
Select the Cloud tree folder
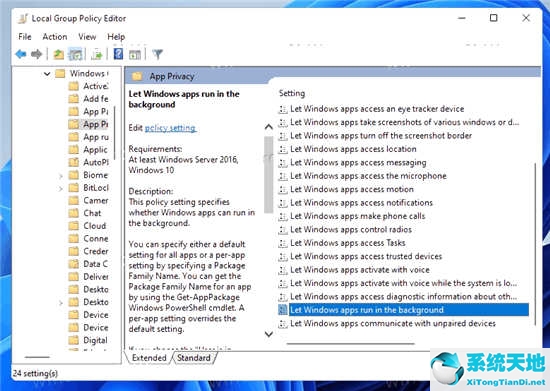[87, 226]
